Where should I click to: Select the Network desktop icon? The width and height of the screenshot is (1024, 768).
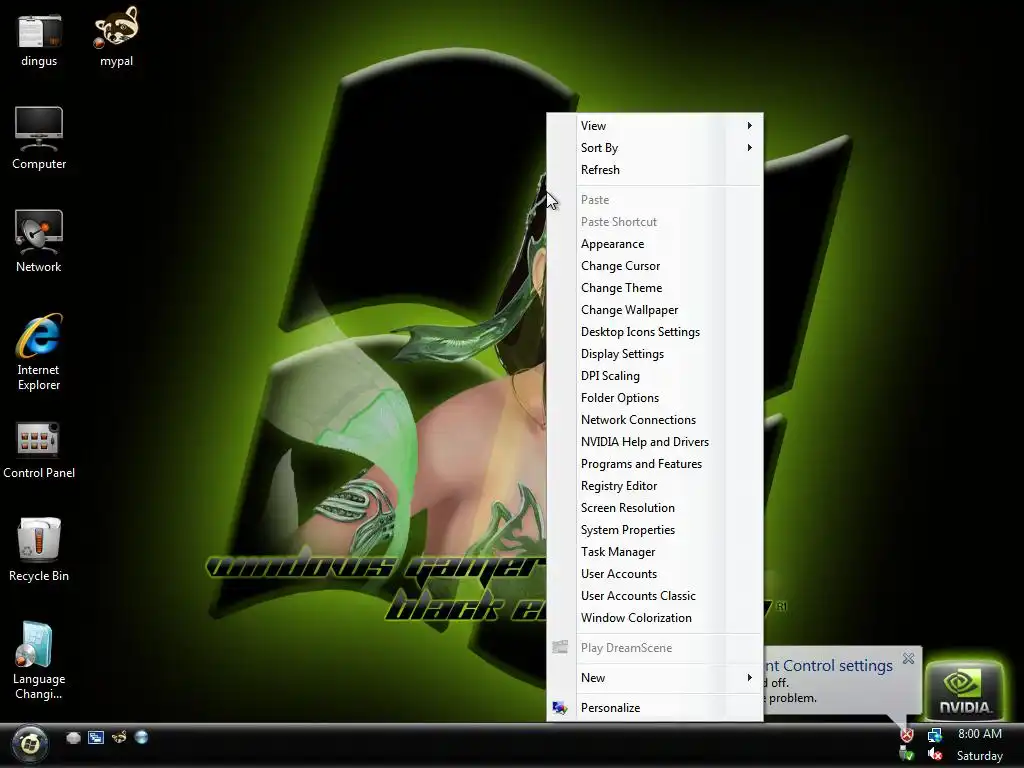(x=39, y=241)
